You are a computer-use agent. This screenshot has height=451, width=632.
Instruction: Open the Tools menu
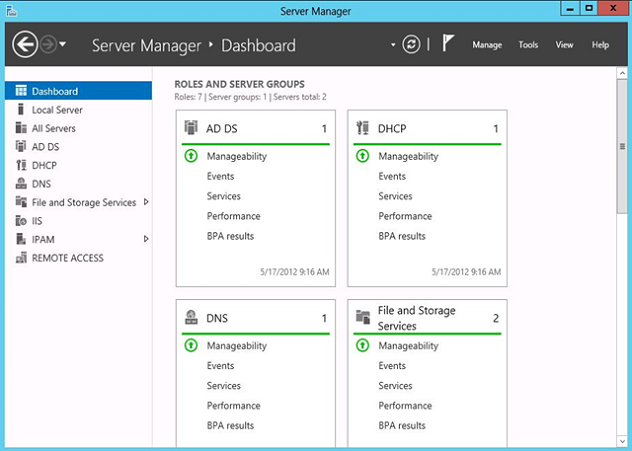pyautogui.click(x=528, y=45)
